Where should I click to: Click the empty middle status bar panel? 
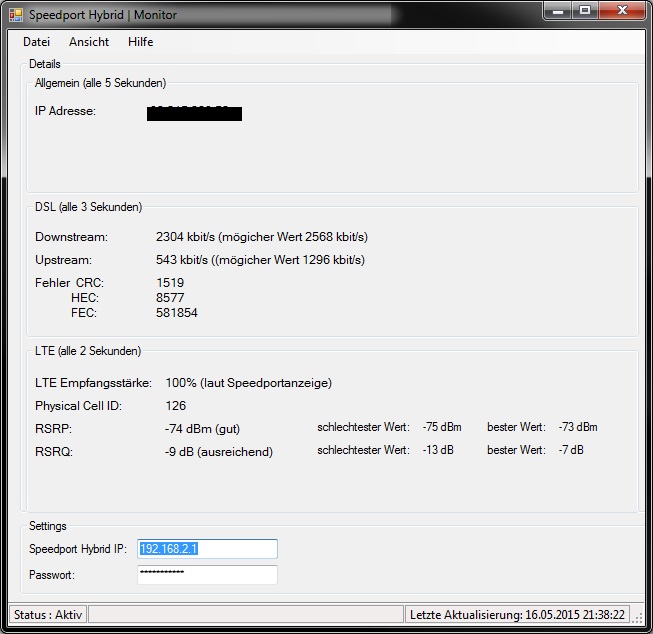click(x=246, y=614)
